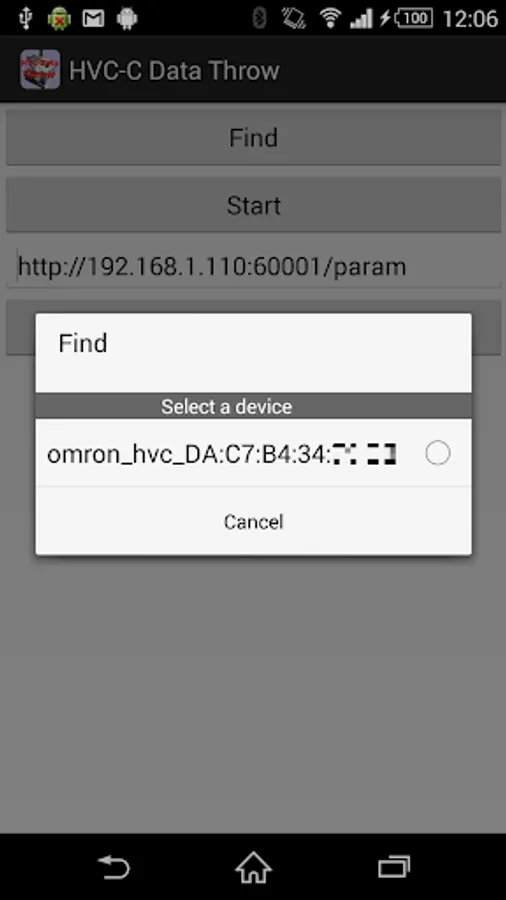506x900 pixels.
Task: Tap the cellular signal strength icon
Action: click(361, 18)
